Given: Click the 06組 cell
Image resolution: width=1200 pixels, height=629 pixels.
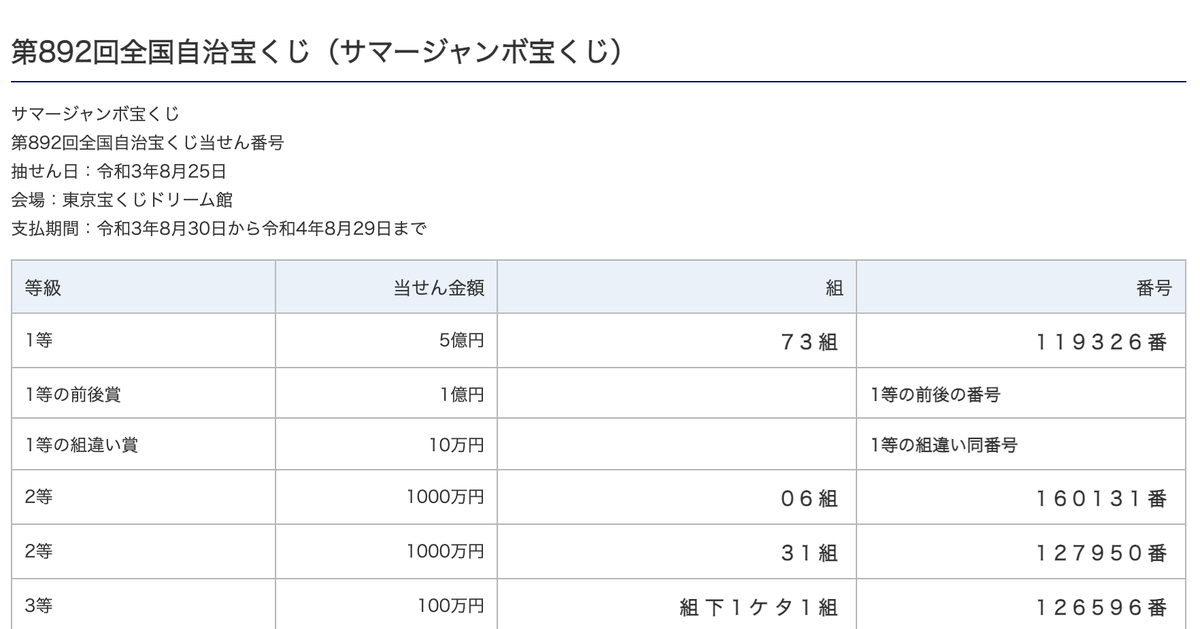Looking at the screenshot, I should click(x=809, y=498).
